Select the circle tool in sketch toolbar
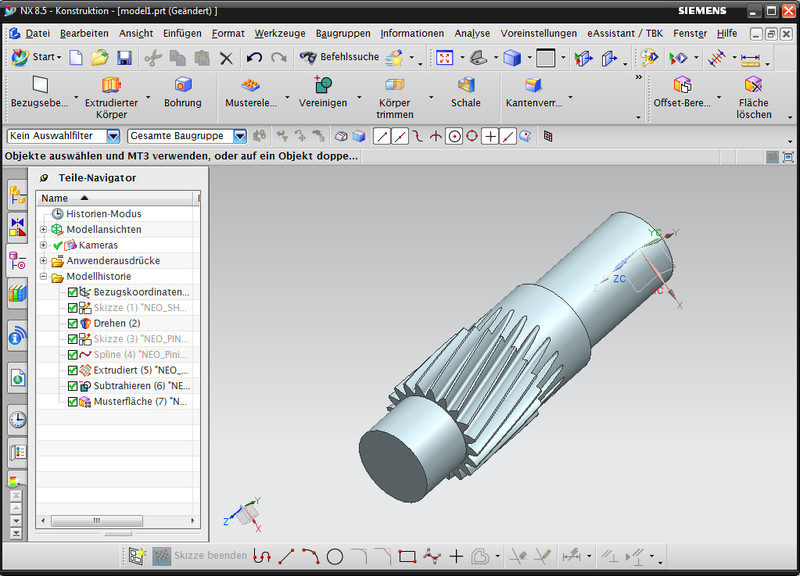Image resolution: width=800 pixels, height=576 pixels. pyautogui.click(x=335, y=556)
